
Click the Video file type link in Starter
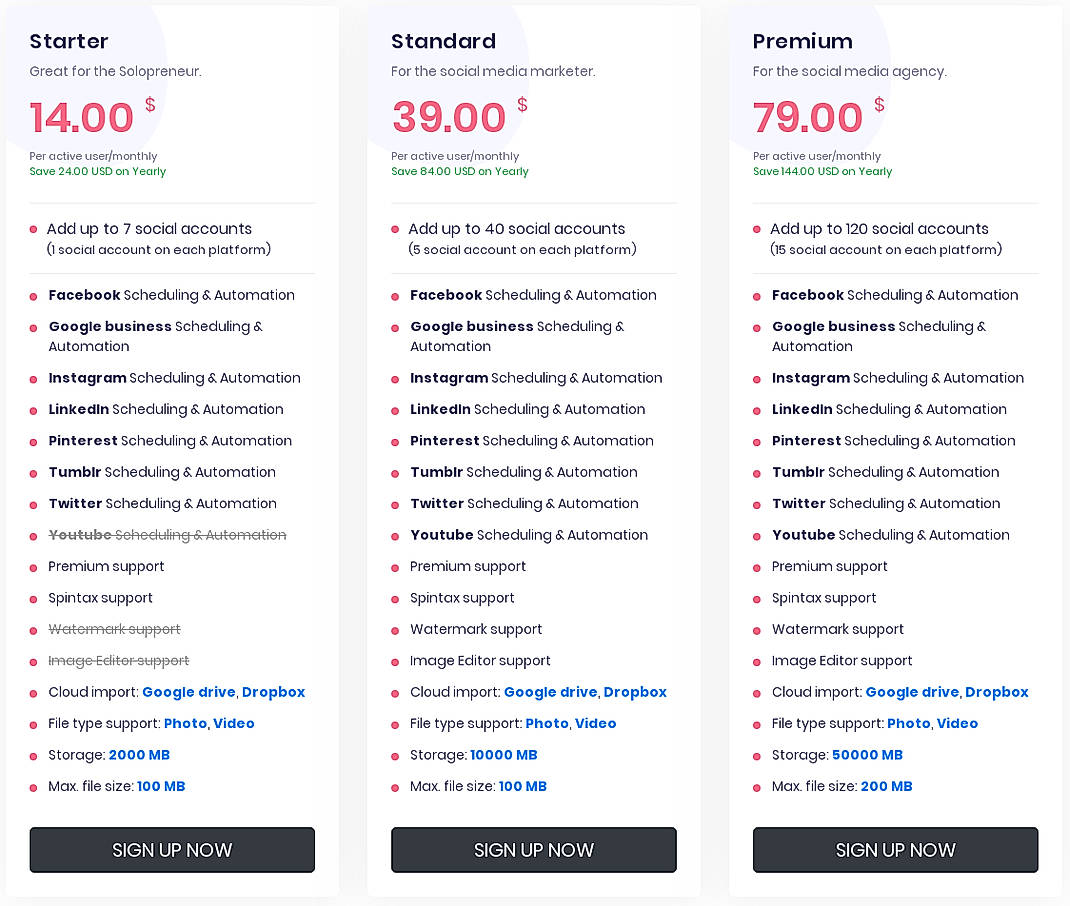tap(234, 723)
